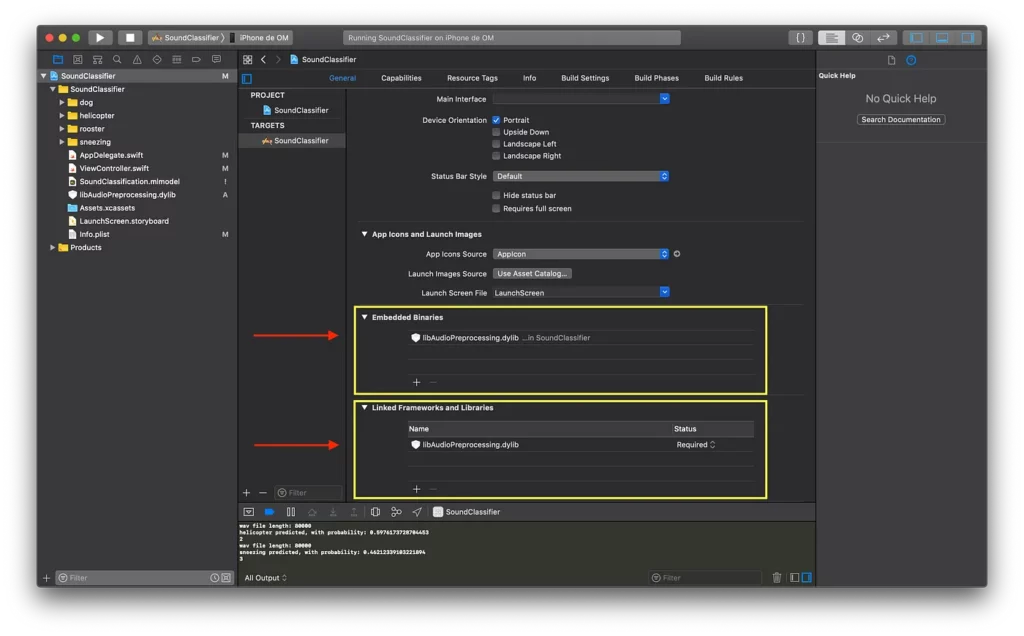Switch to the Build Rules tab
Image resolution: width=1024 pixels, height=636 pixels.
[724, 78]
